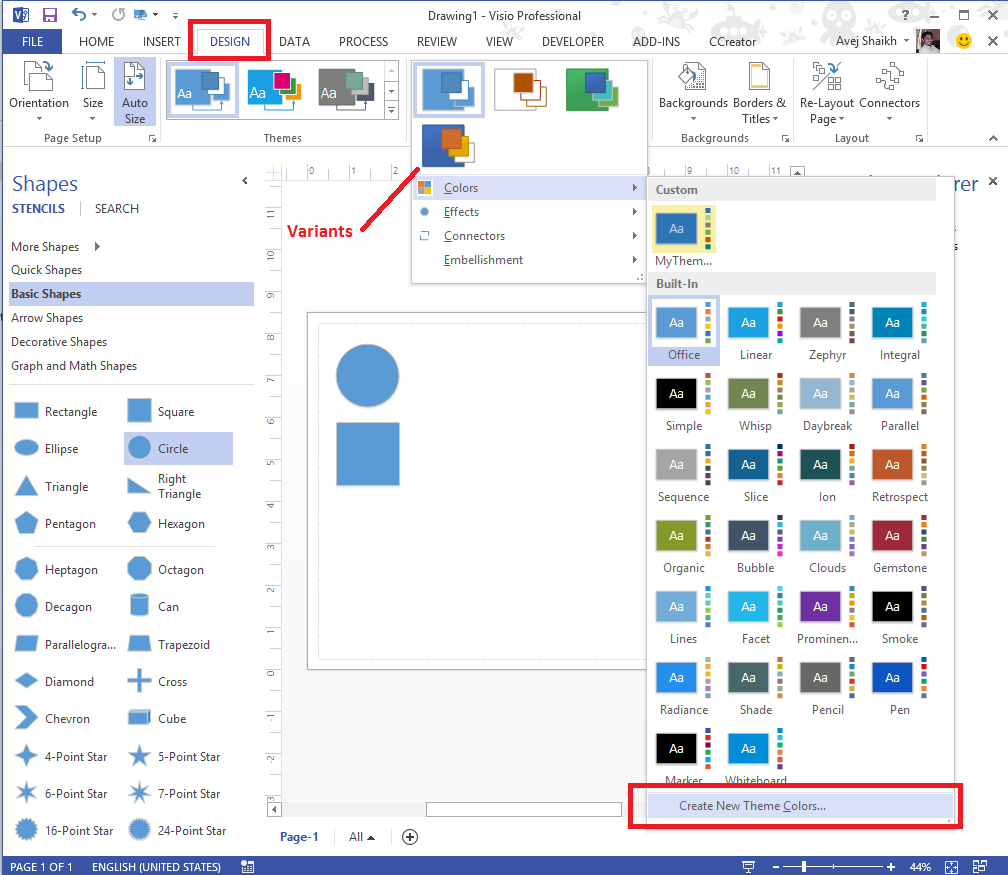Add a new page with plus button
Viewport: 1008px width, 875px height.
click(x=410, y=836)
